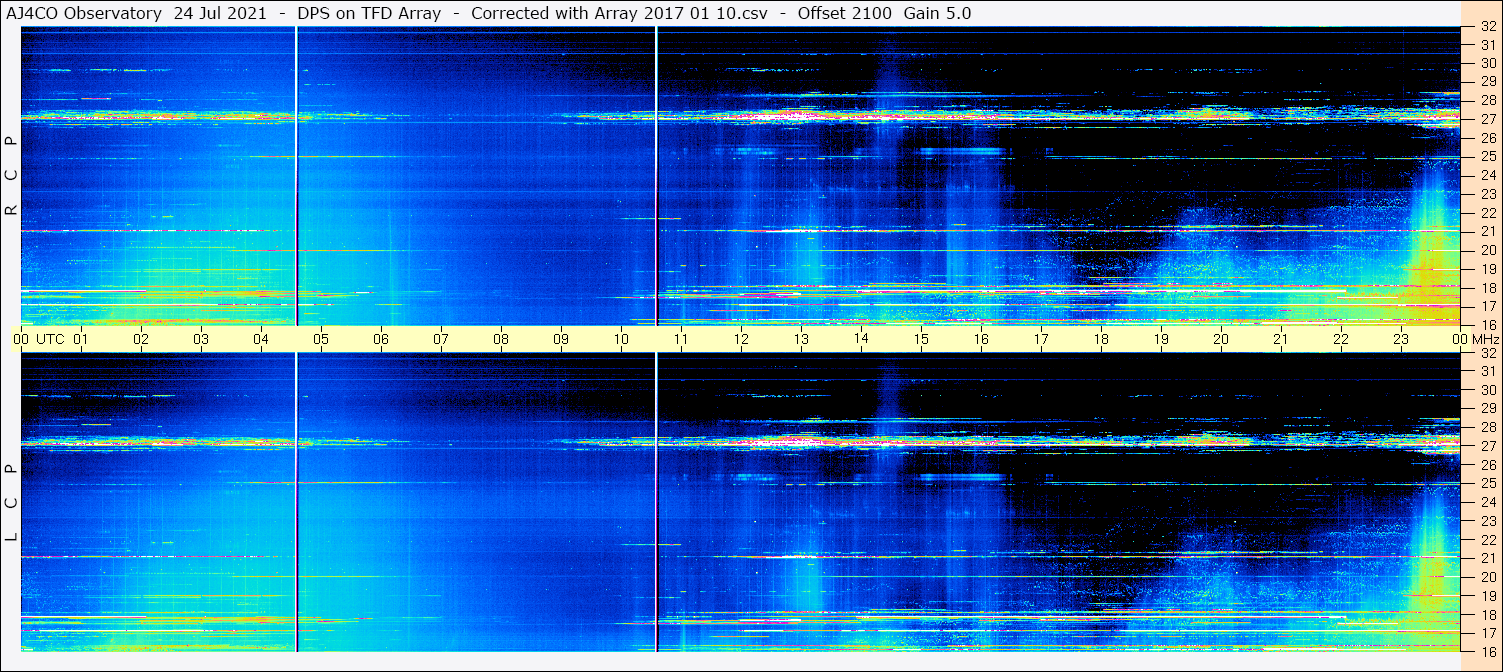Click 'Corrected with Array 2017 01 10.csv' text
1503x672 pixels.
619,13
